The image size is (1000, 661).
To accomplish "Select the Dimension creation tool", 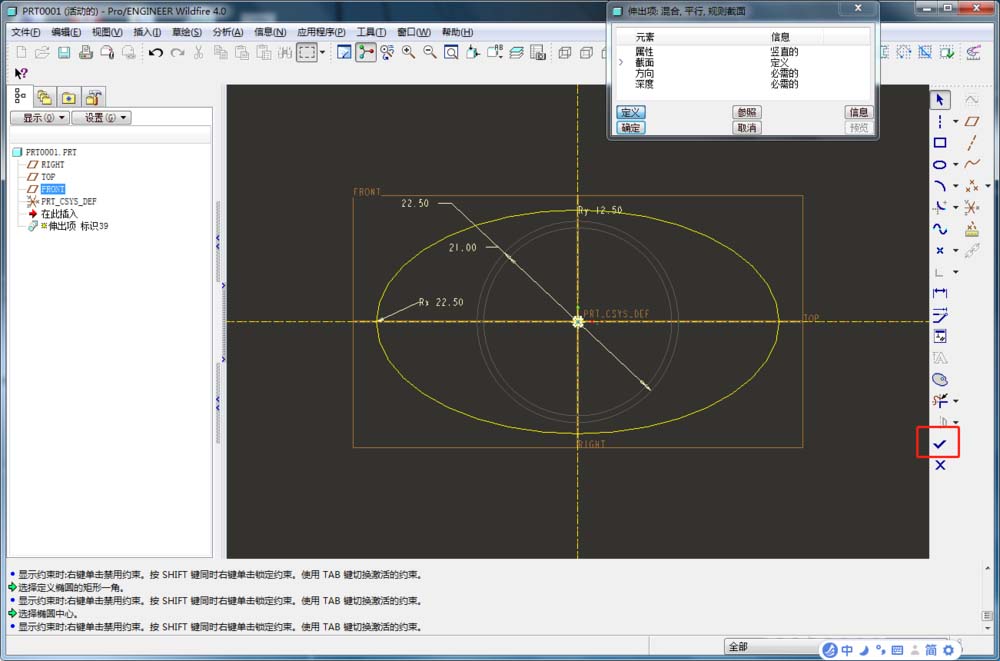I will [939, 293].
